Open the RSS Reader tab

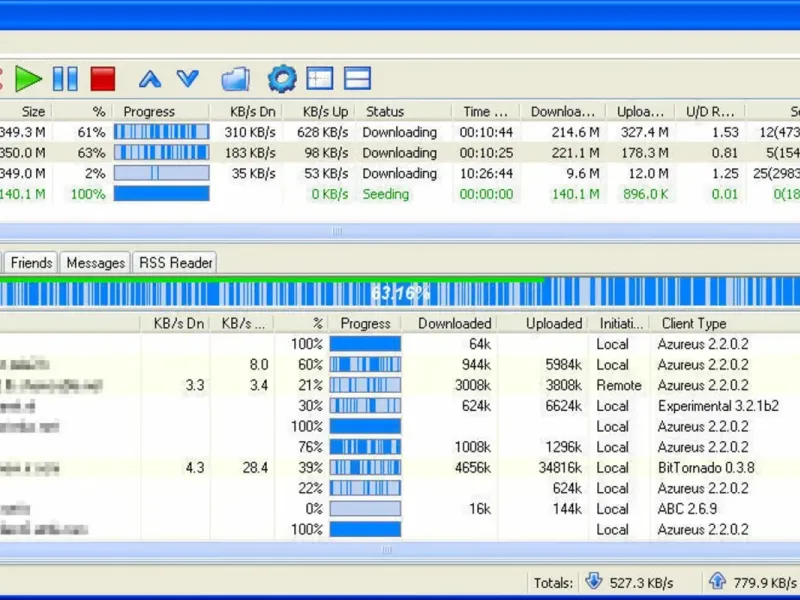point(176,263)
